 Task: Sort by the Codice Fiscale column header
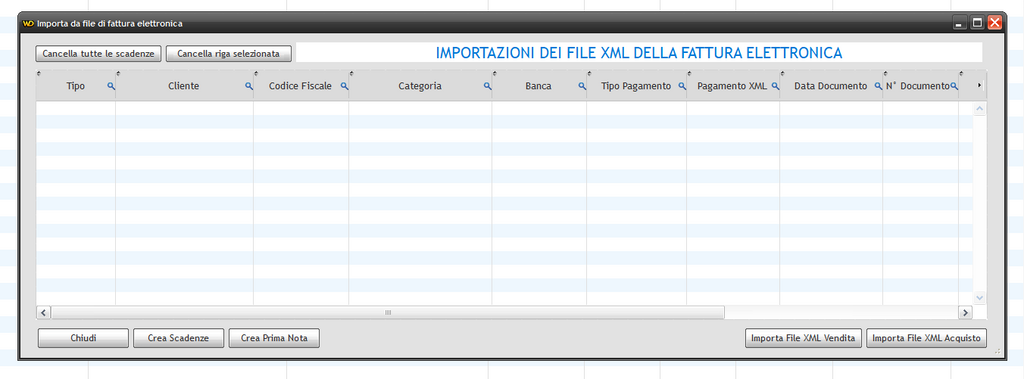tap(300, 86)
